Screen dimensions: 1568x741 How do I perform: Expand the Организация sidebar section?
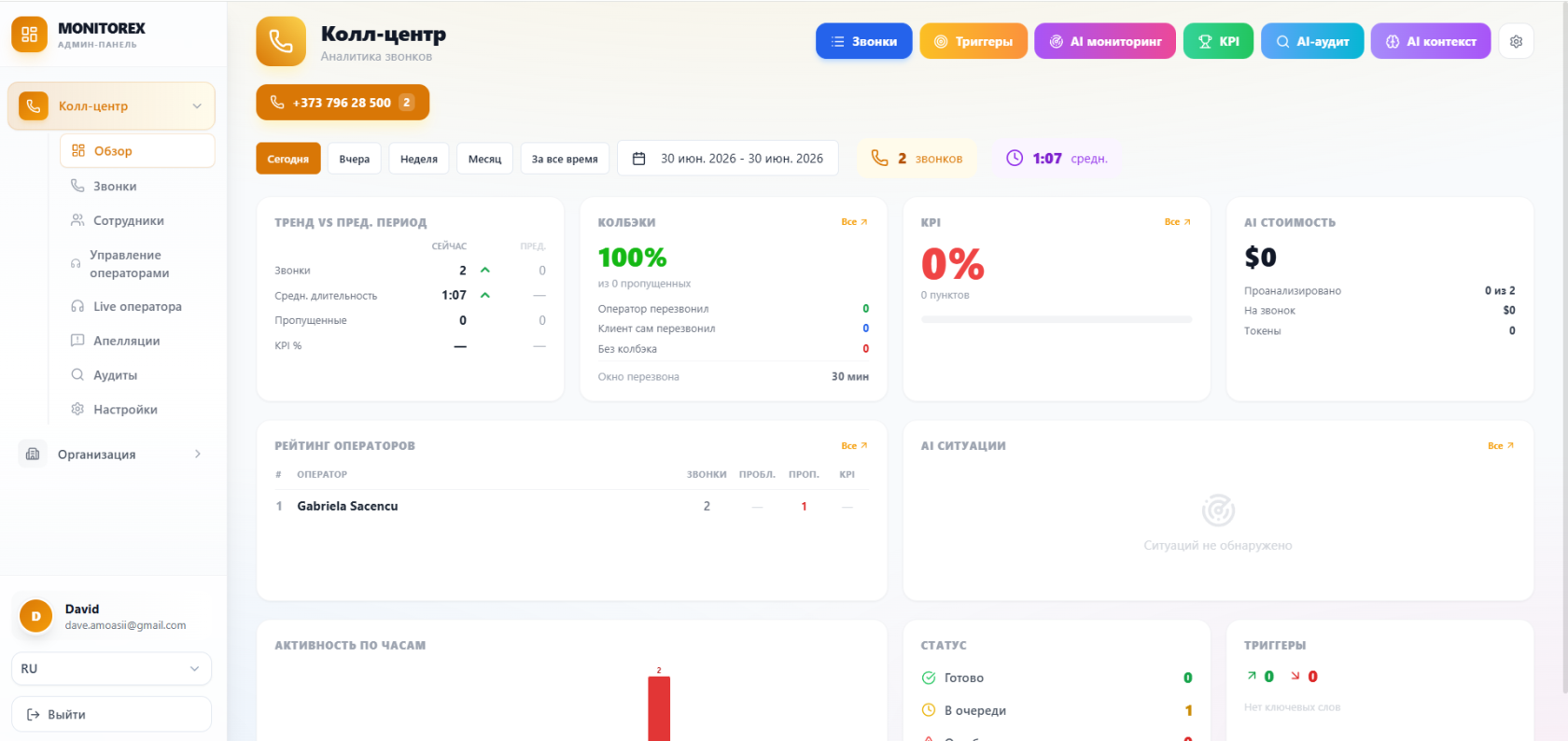[x=197, y=454]
